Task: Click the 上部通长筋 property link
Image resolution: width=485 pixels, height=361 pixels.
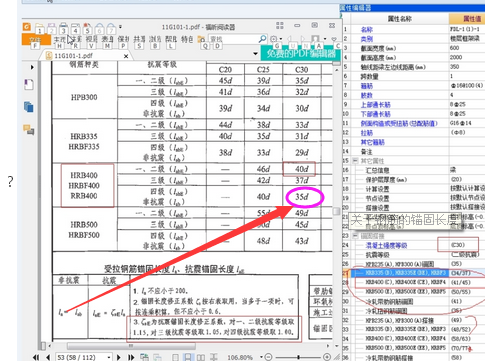Action: point(375,105)
